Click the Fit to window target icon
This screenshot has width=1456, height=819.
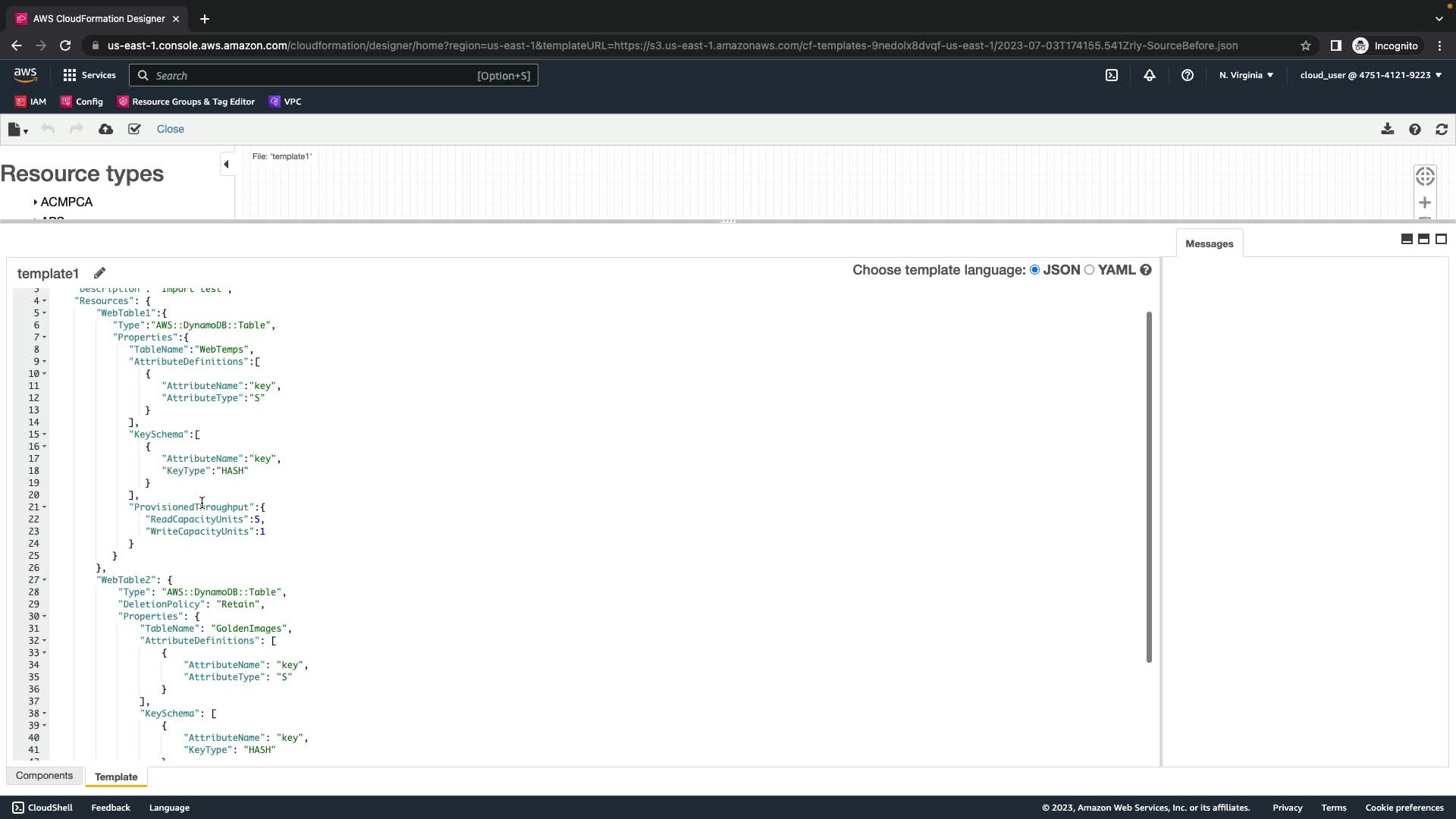pyautogui.click(x=1425, y=177)
